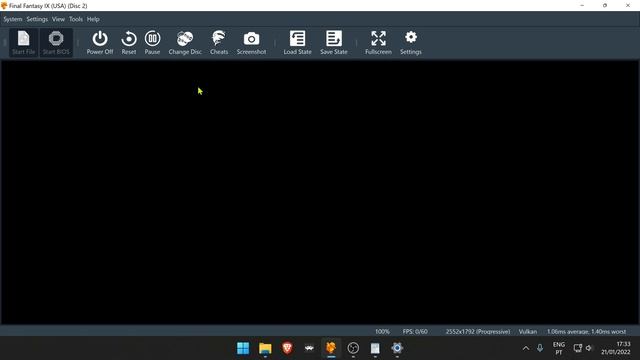Open the clock showing 17:33
Viewport: 640px width, 360px height.
(x=616, y=348)
